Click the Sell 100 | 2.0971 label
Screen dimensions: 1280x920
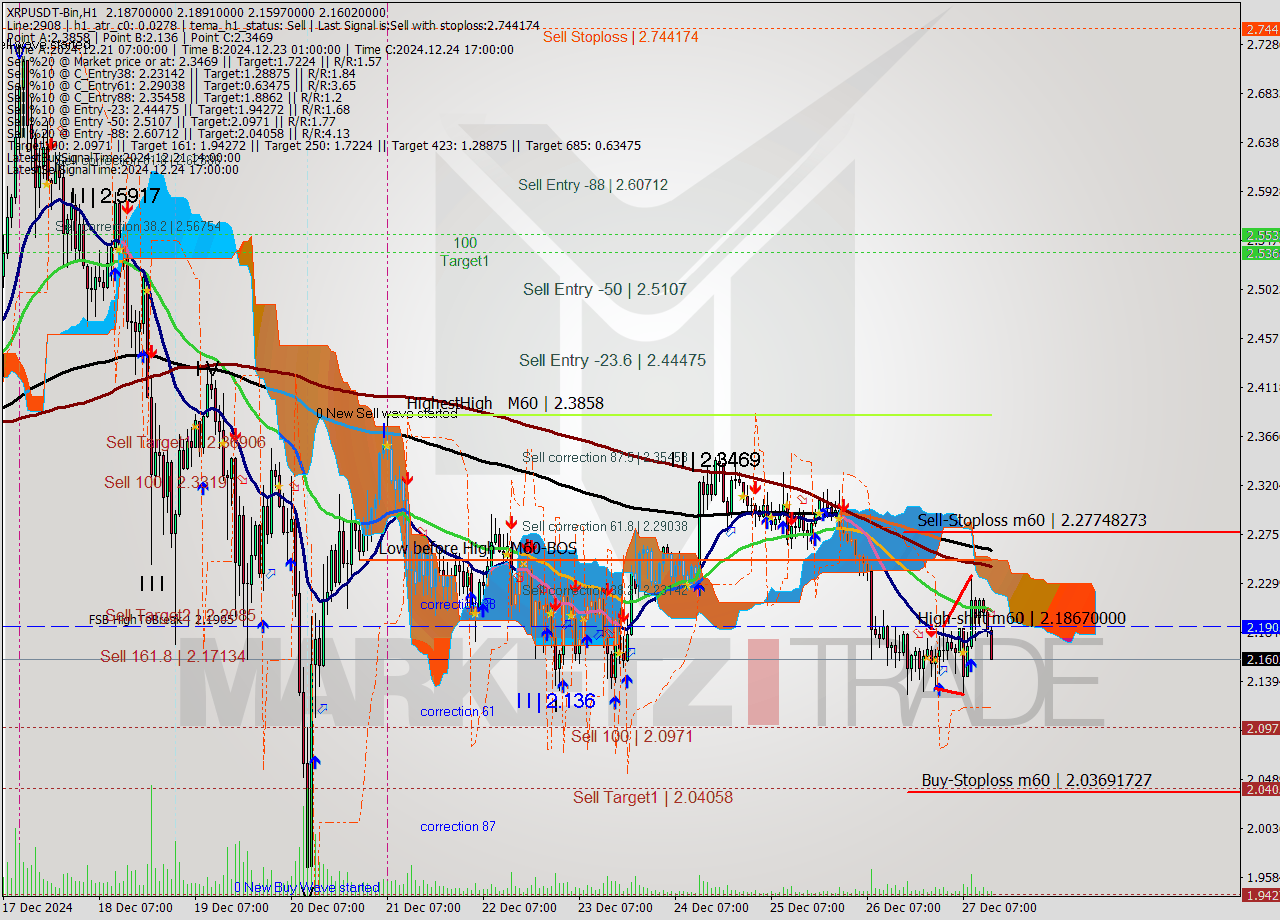point(632,736)
